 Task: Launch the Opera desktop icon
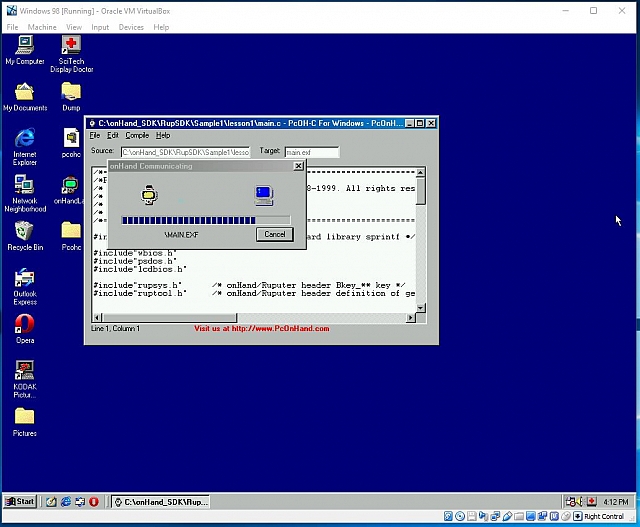[24, 329]
